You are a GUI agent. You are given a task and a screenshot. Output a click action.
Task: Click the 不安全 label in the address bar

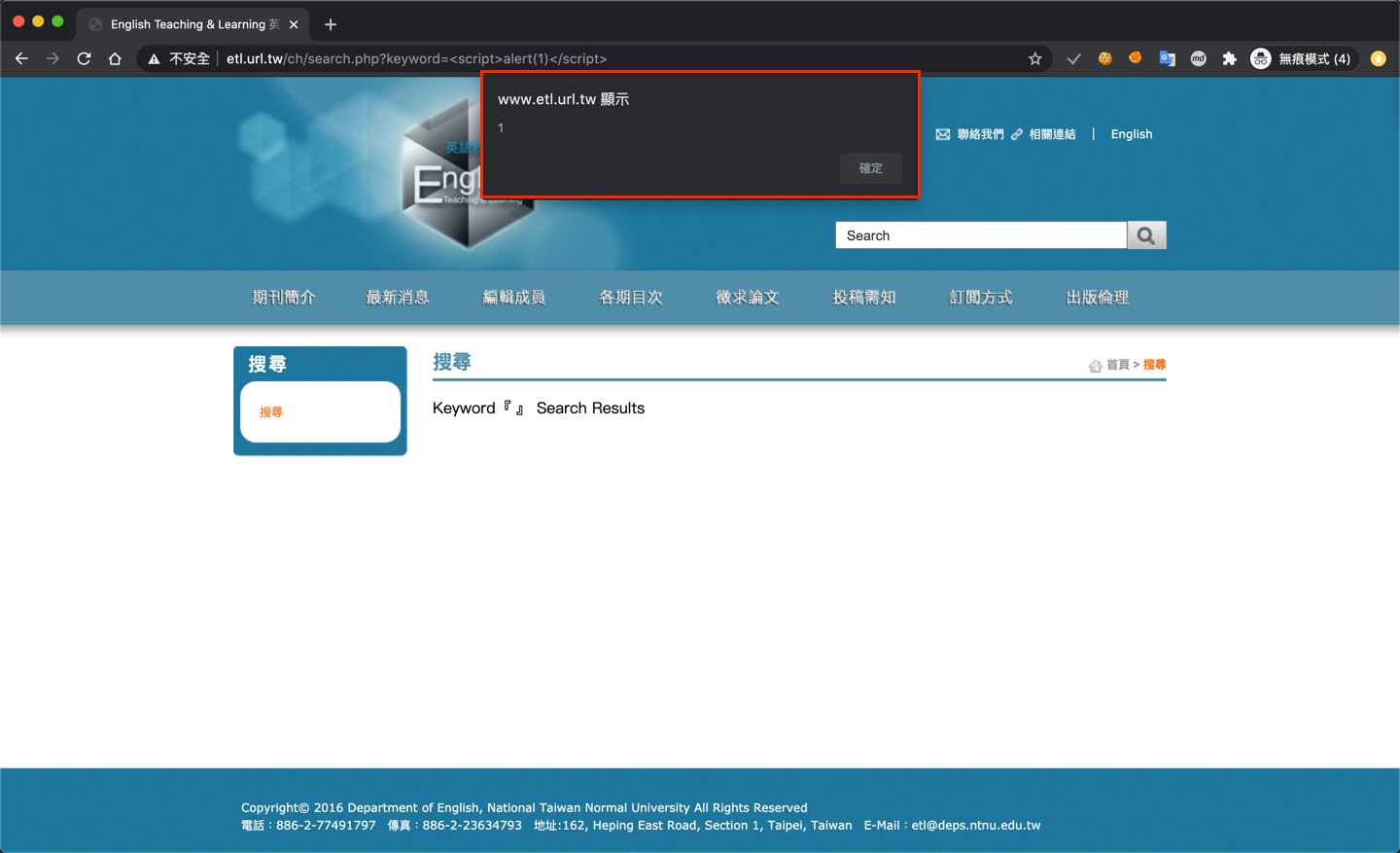pyautogui.click(x=190, y=58)
